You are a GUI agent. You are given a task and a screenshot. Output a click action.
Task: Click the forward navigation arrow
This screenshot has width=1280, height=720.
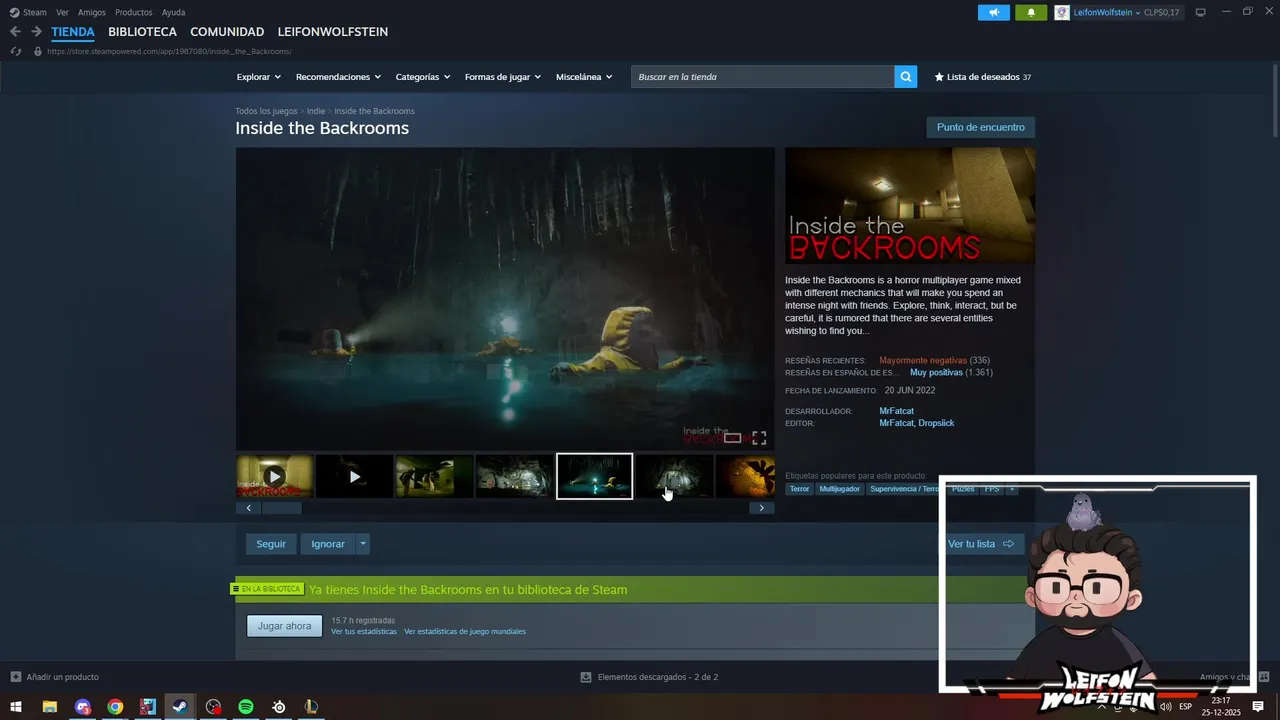coord(36,32)
